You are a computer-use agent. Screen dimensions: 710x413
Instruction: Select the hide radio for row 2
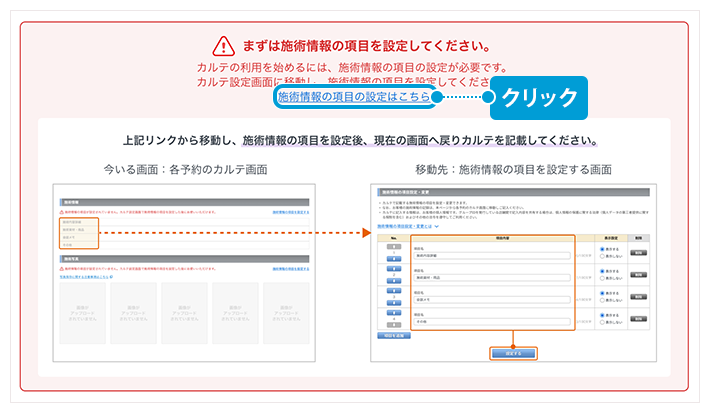click(602, 278)
